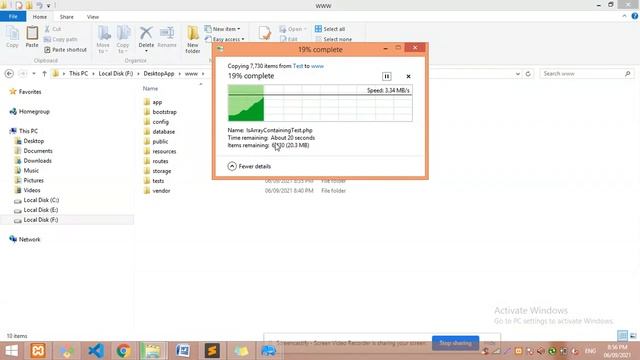Switch to the View ribbon tab
The height and width of the screenshot is (360, 640).
coord(93,17)
